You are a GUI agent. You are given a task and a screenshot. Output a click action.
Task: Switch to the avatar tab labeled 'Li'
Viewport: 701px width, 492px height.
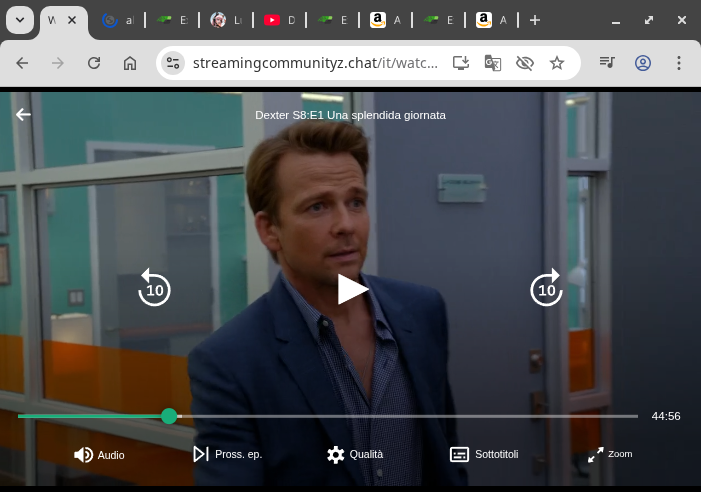click(x=226, y=20)
